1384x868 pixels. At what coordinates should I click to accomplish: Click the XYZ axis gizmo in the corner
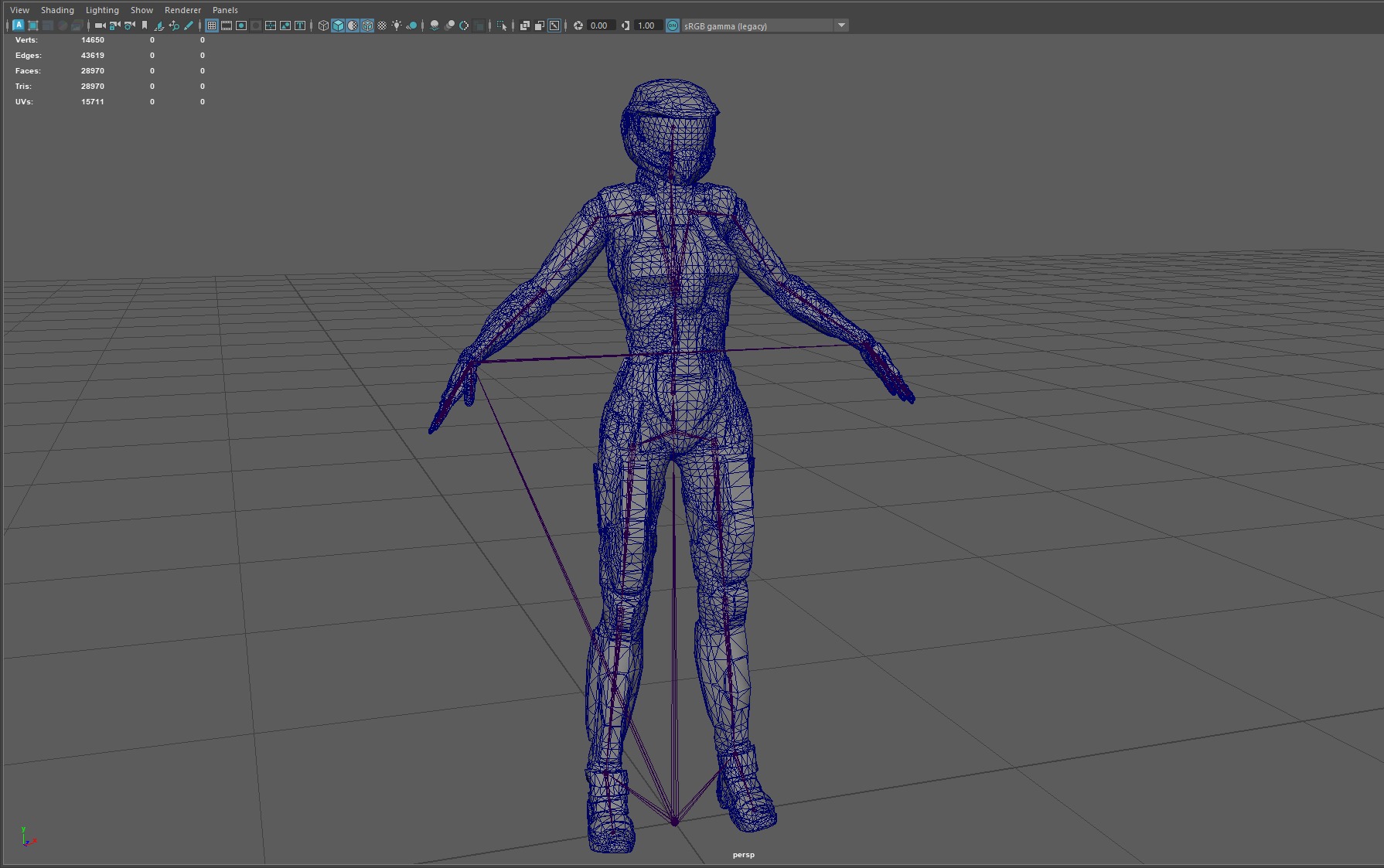coord(28,837)
